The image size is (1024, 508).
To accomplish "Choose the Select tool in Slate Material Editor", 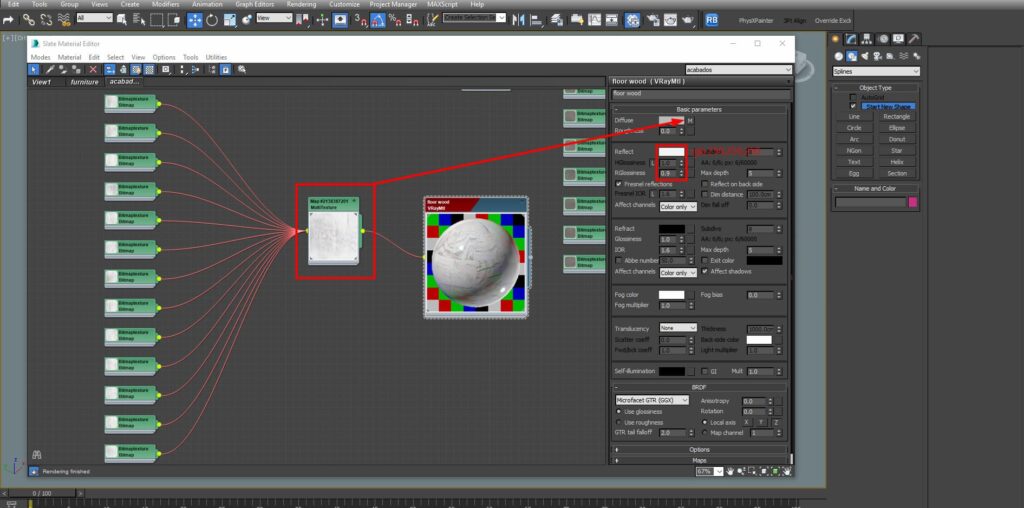I will [34, 69].
